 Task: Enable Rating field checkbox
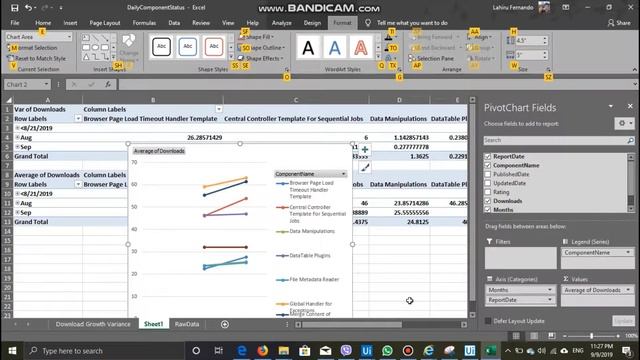point(488,192)
